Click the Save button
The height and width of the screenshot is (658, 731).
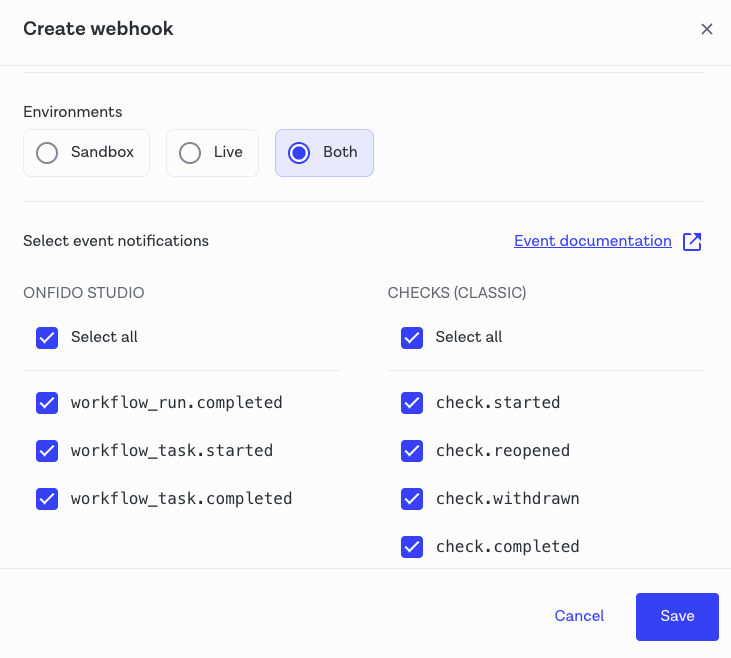[677, 616]
